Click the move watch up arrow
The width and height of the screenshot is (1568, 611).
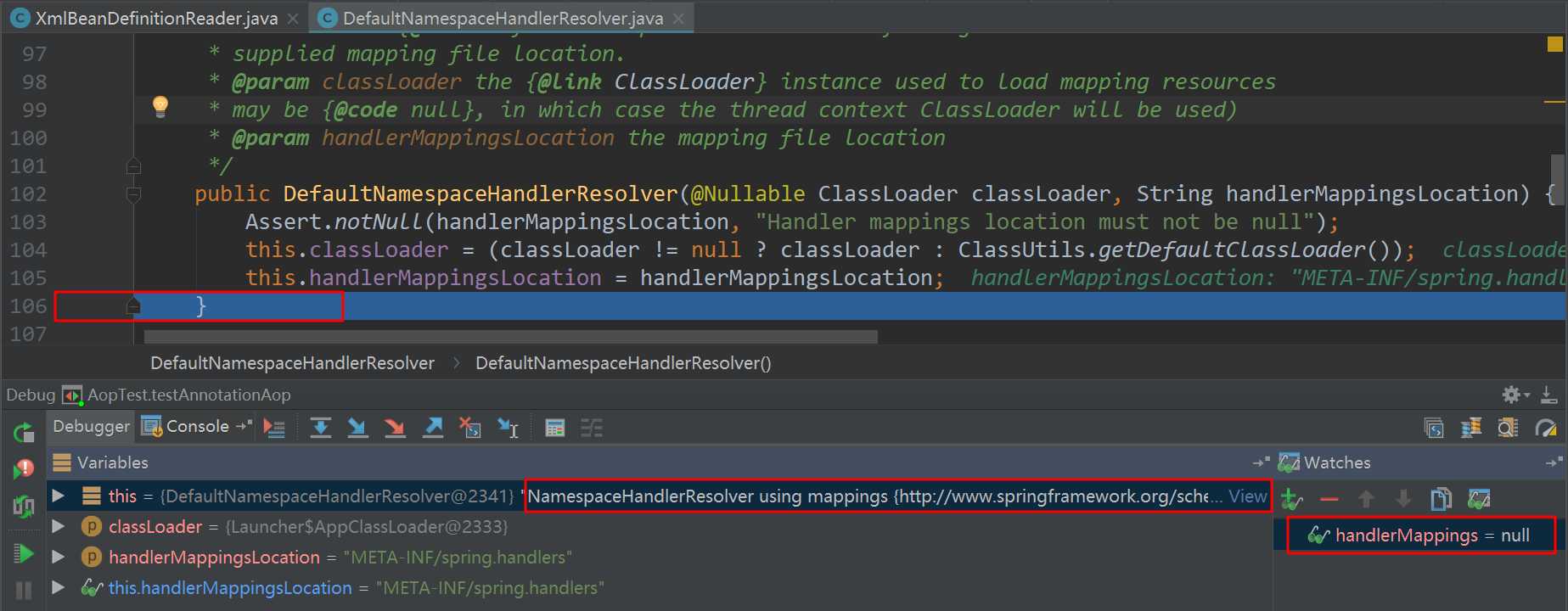[x=1366, y=499]
